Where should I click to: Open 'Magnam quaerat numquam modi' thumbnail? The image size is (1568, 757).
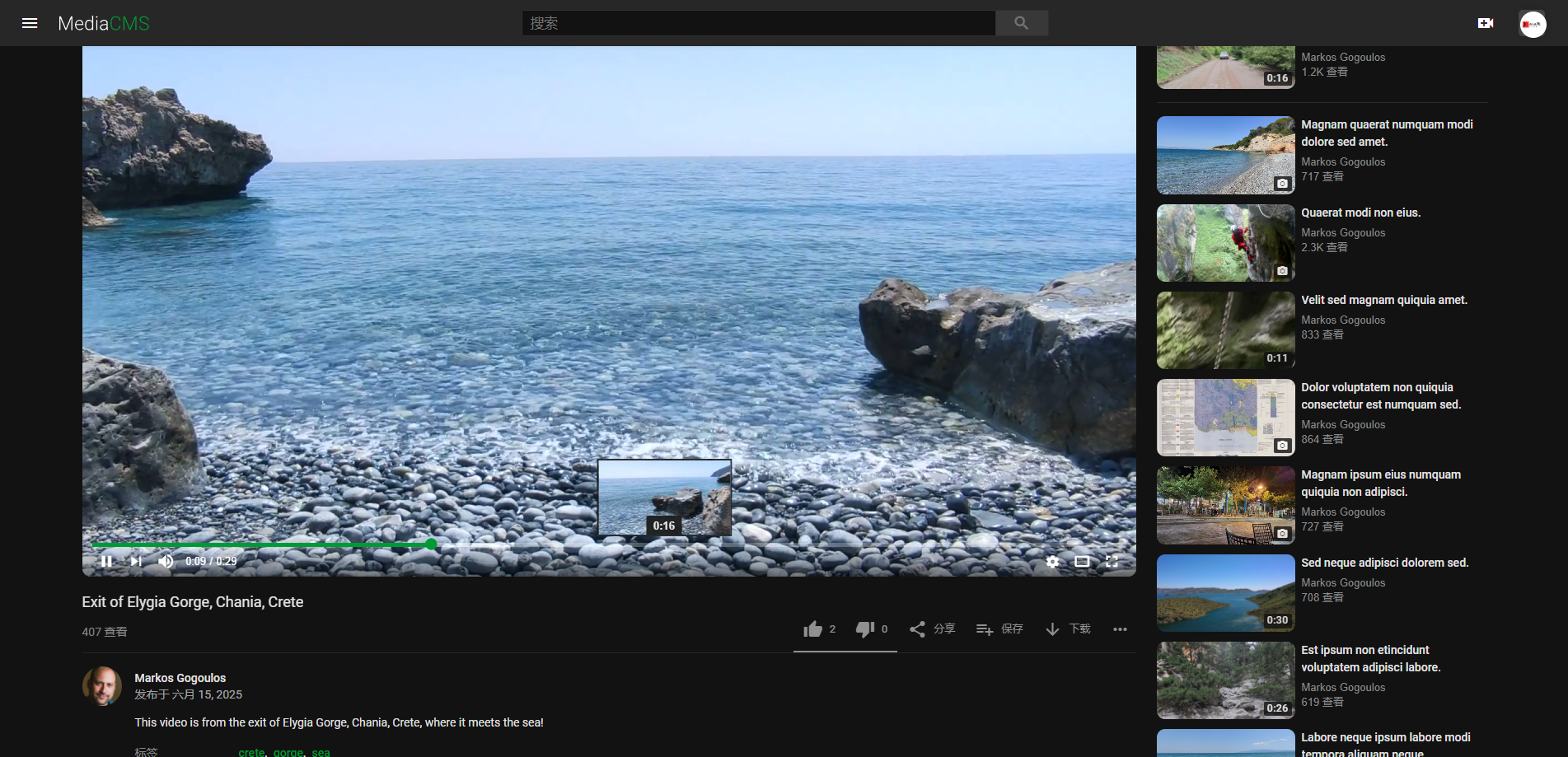tap(1225, 155)
